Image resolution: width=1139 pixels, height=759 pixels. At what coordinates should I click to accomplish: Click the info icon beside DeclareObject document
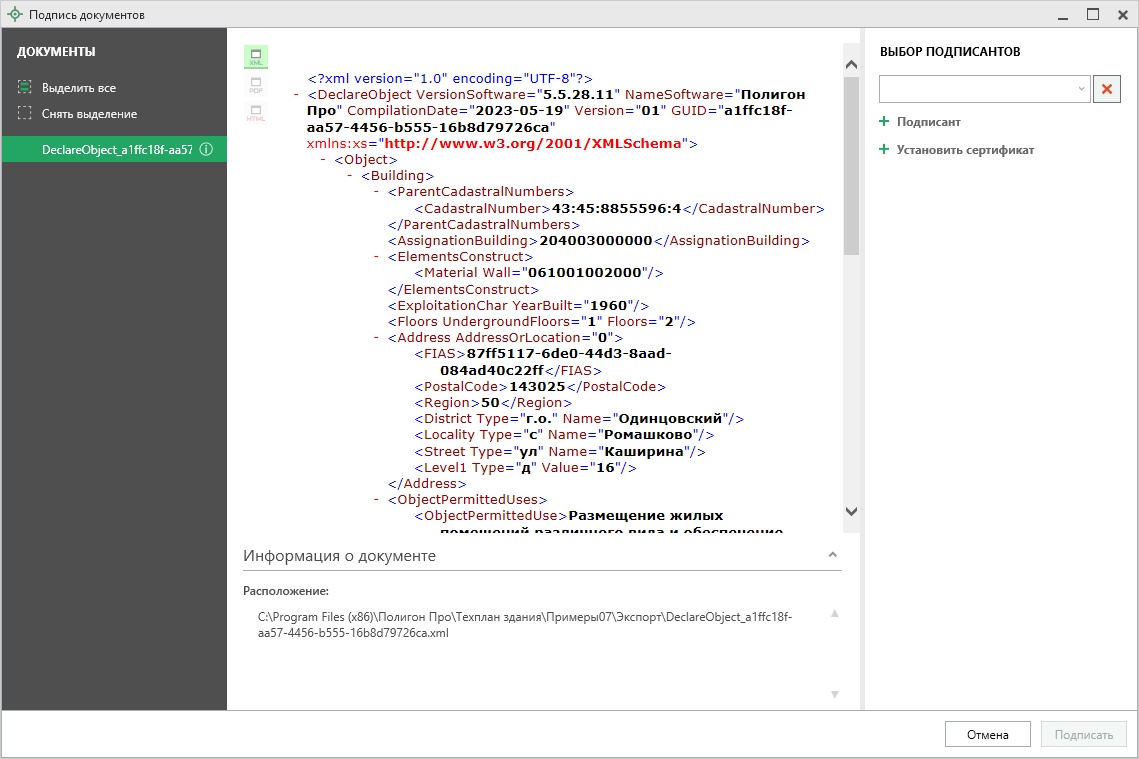coord(206,150)
